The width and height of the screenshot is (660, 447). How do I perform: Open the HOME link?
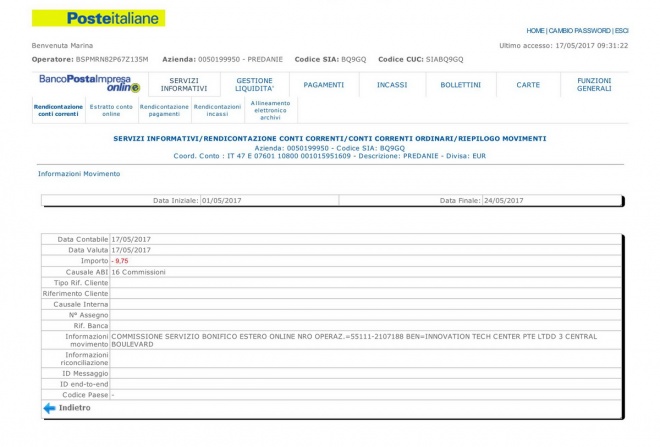coord(536,31)
